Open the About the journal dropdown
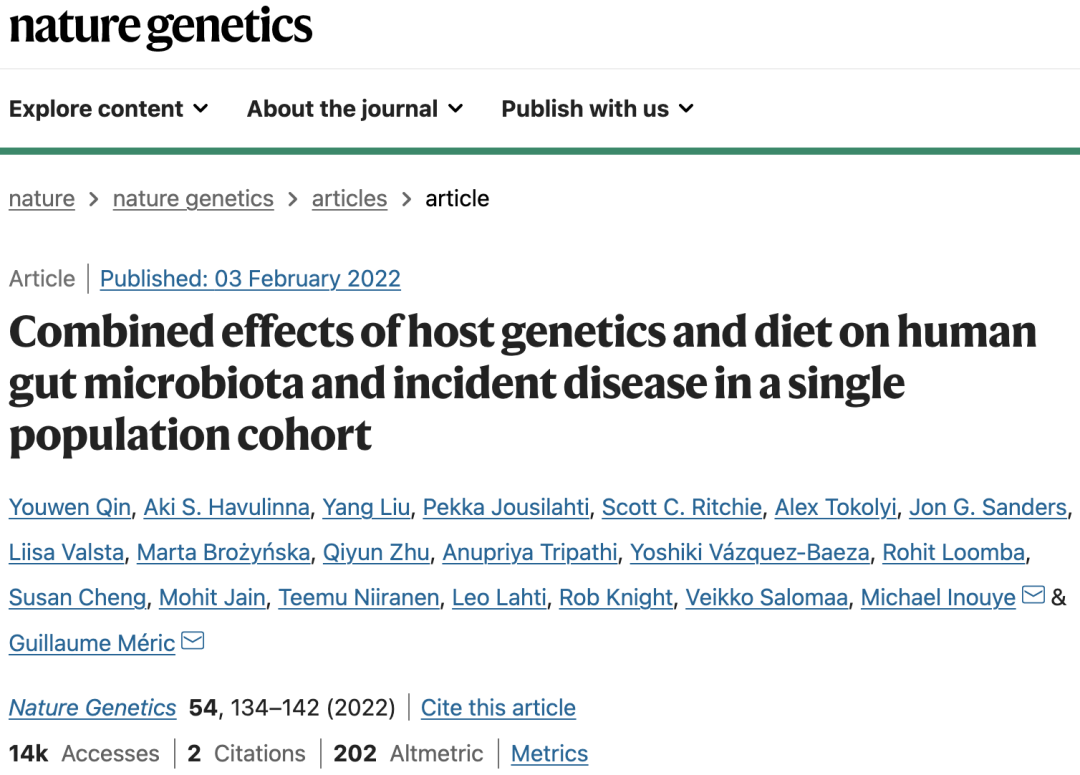The height and width of the screenshot is (775, 1080). coord(355,109)
